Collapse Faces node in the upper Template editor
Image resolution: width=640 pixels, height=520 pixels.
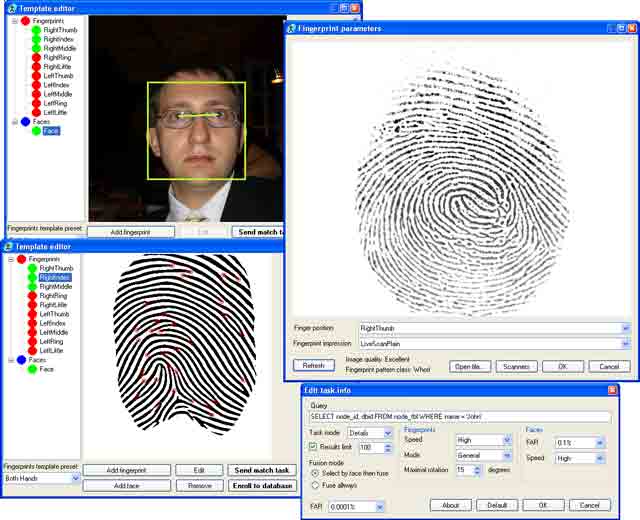tap(15, 122)
